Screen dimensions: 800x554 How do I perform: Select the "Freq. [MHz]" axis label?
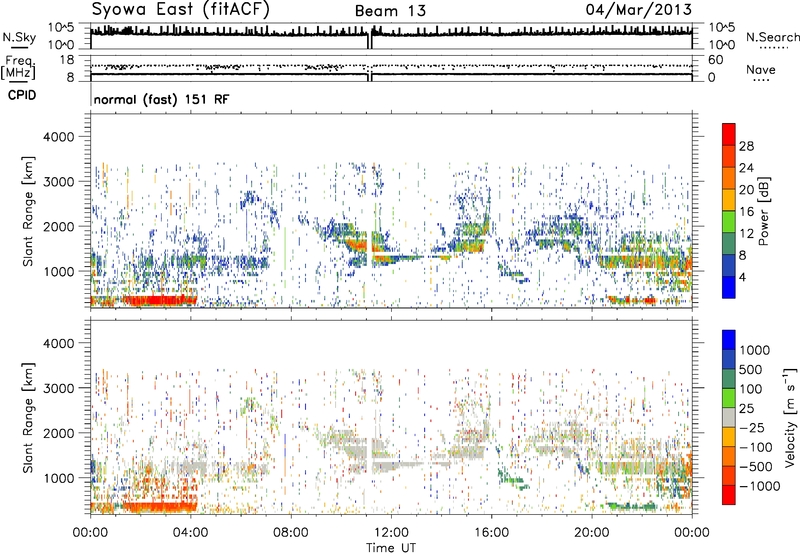coord(18,68)
